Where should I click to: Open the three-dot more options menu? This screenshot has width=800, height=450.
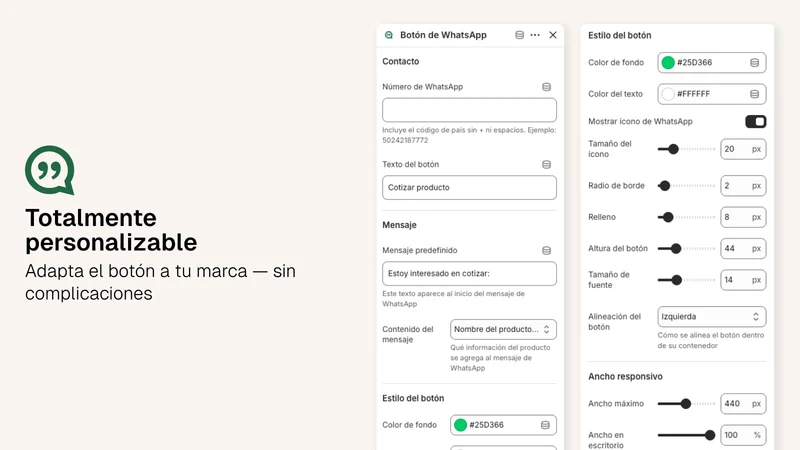pos(535,35)
